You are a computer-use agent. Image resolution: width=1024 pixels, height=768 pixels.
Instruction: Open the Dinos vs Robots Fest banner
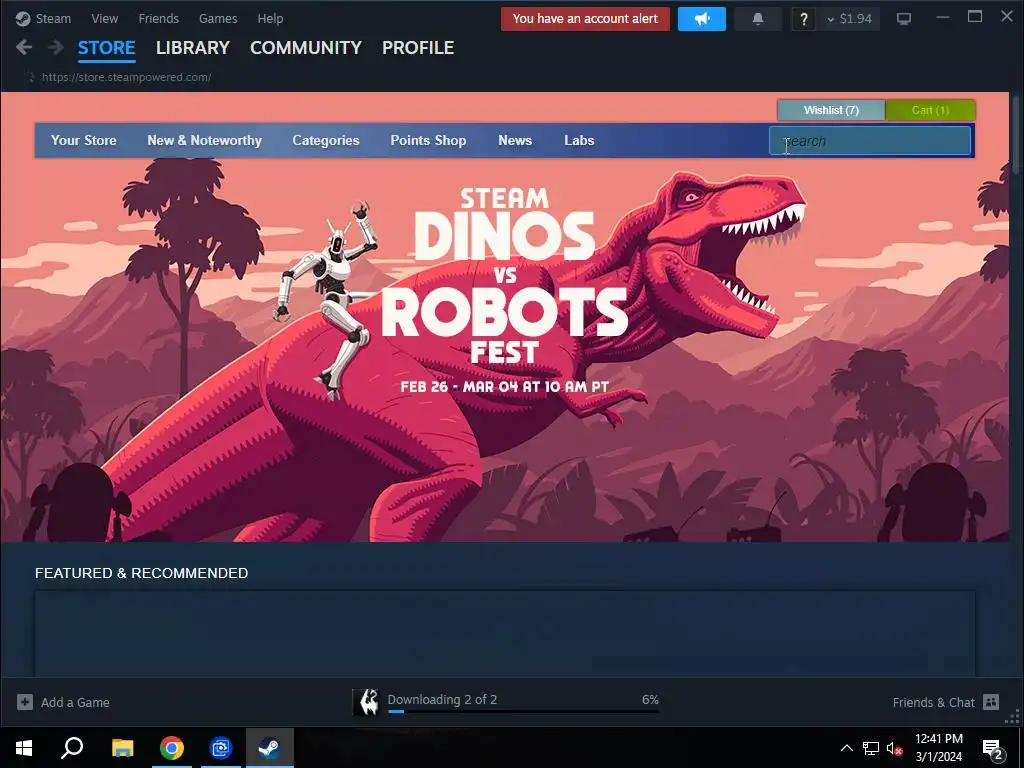point(504,317)
